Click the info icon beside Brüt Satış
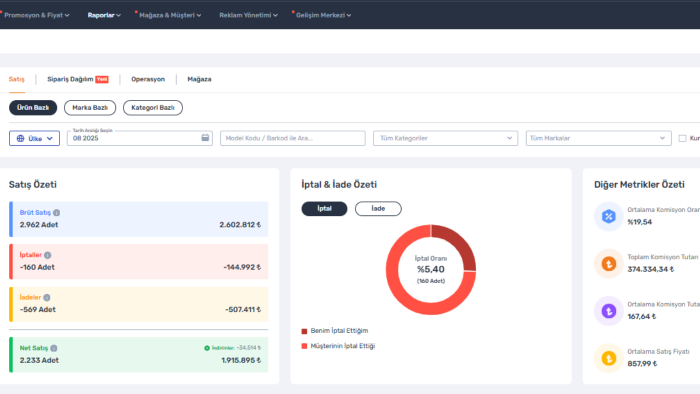700x394 pixels. pos(56,213)
